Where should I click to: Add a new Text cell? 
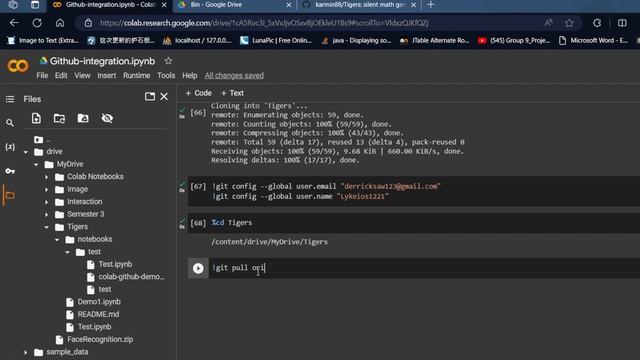click(x=232, y=93)
